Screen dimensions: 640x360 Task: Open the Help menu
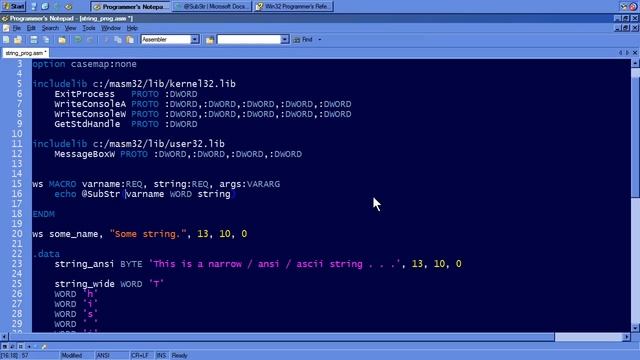(x=132, y=28)
